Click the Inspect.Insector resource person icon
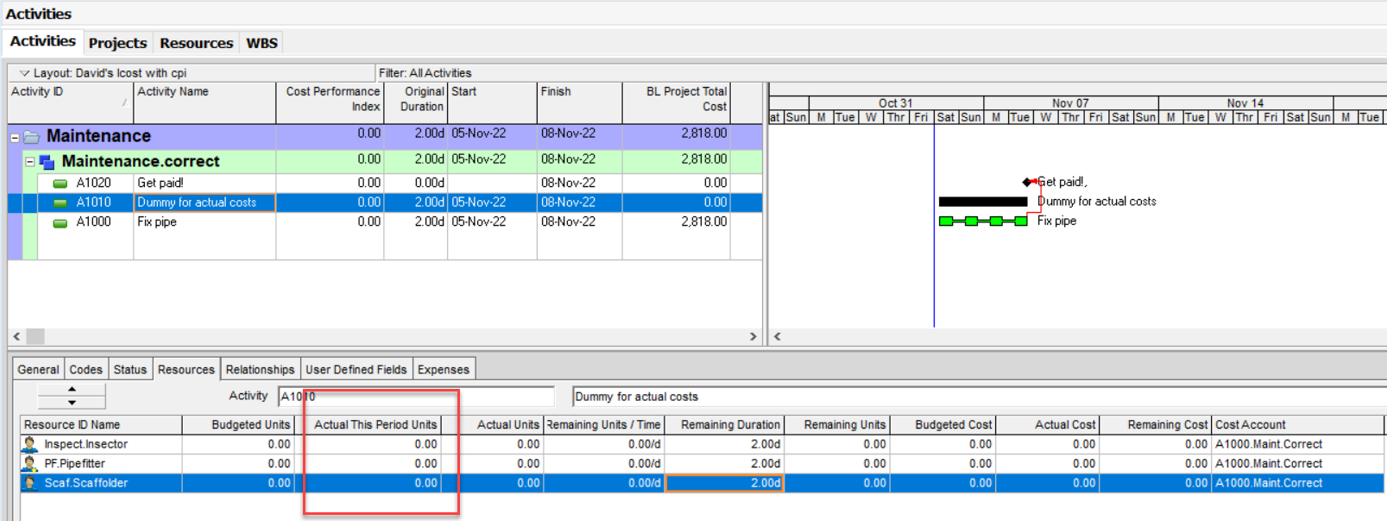This screenshot has width=1387, height=521. click(x=31, y=444)
